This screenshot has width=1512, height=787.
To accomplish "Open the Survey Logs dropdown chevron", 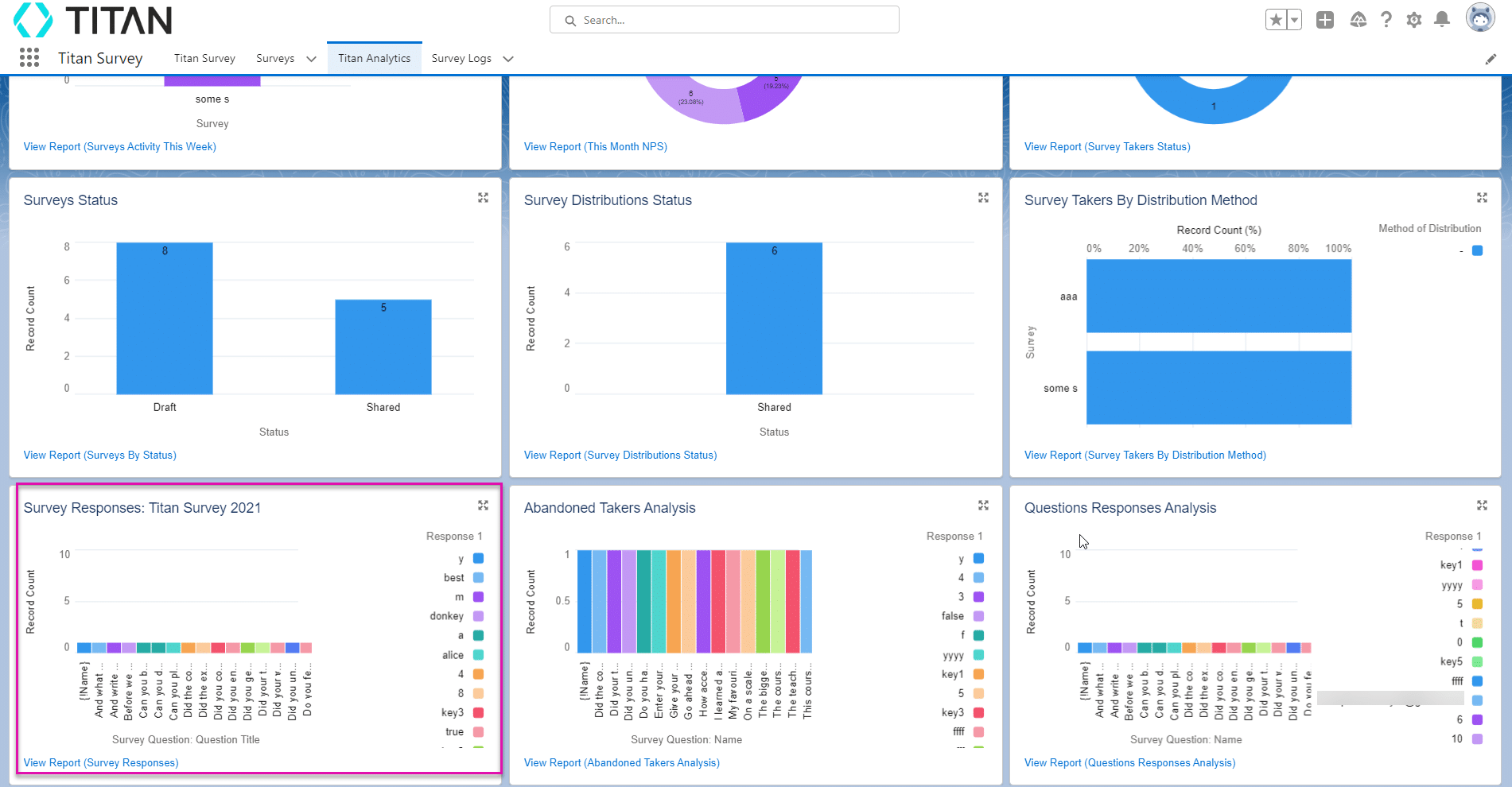I will (508, 59).
